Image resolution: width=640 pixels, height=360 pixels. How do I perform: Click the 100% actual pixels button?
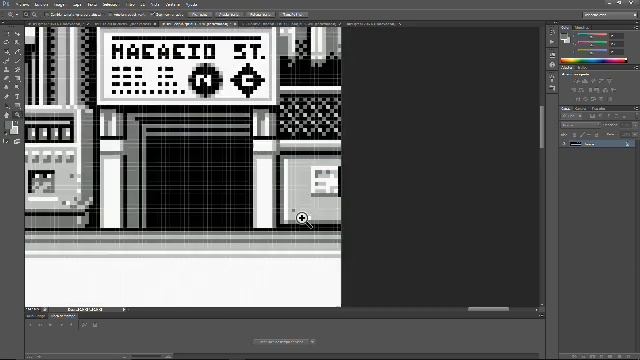click(x=200, y=15)
